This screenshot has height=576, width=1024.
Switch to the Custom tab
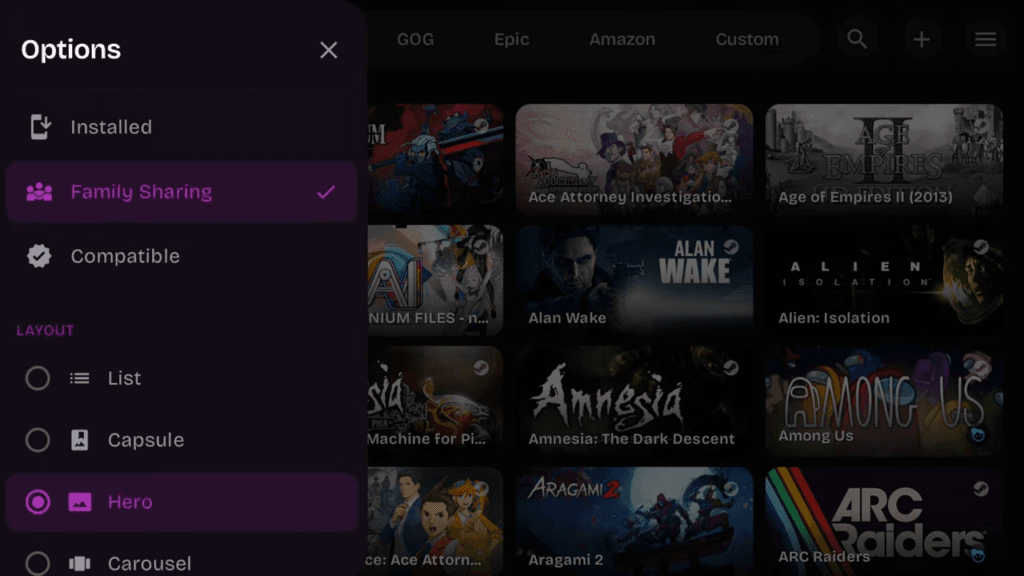747,39
